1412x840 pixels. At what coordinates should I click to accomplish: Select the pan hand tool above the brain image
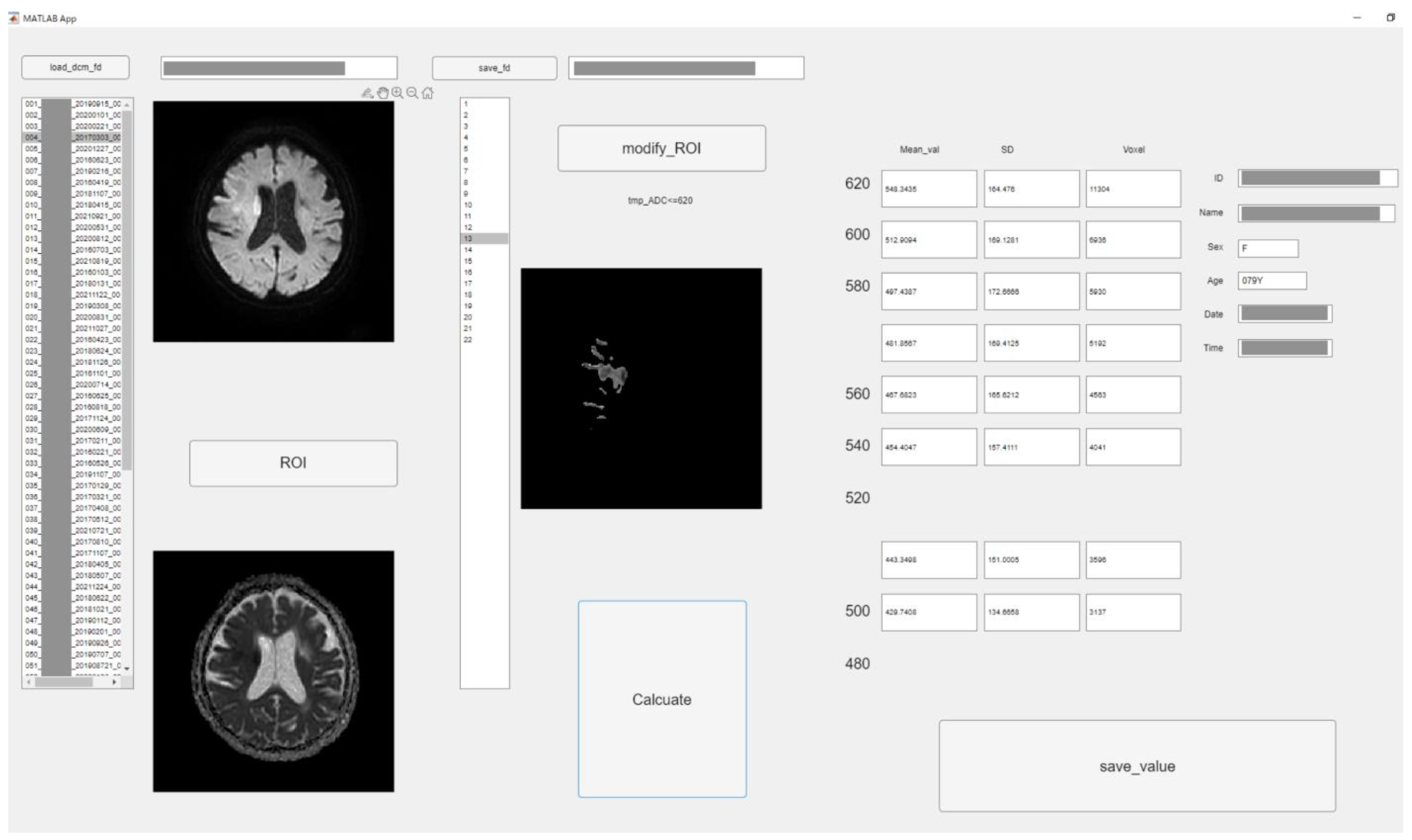pyautogui.click(x=383, y=93)
